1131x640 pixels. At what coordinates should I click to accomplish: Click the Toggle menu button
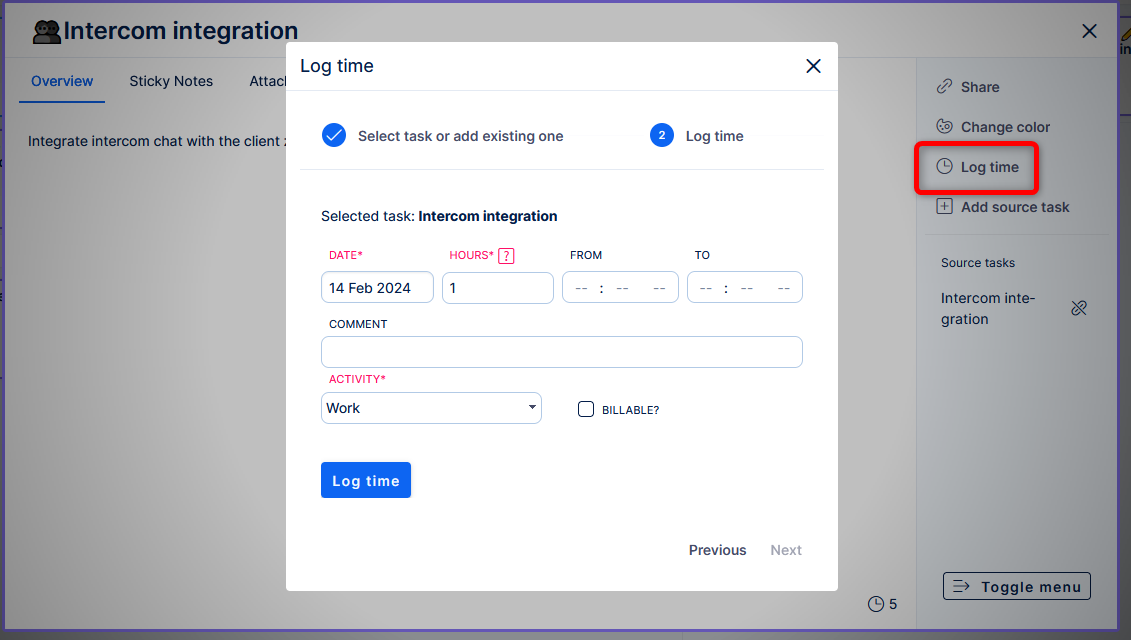click(x=1016, y=587)
